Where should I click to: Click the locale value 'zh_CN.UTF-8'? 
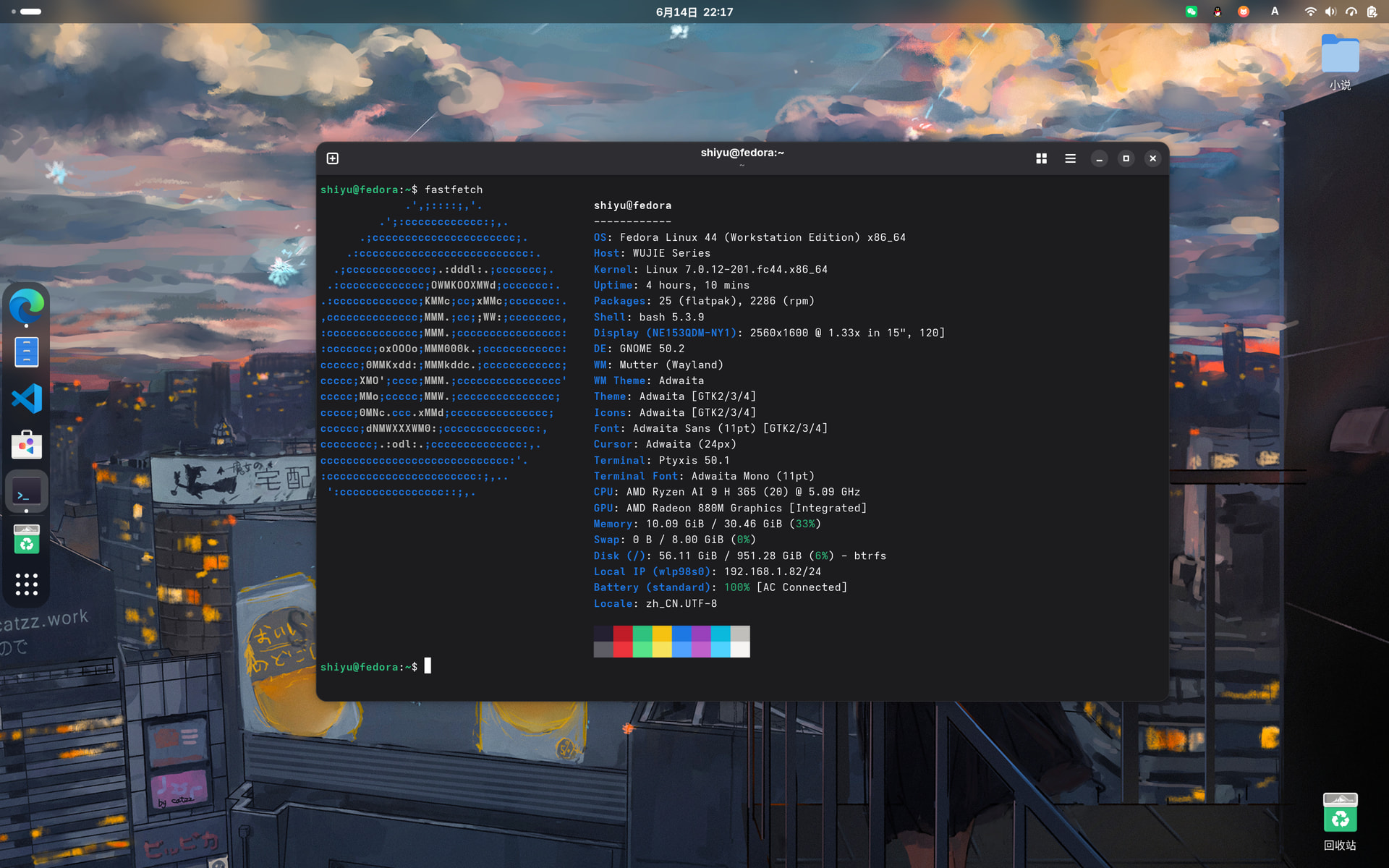[681, 603]
